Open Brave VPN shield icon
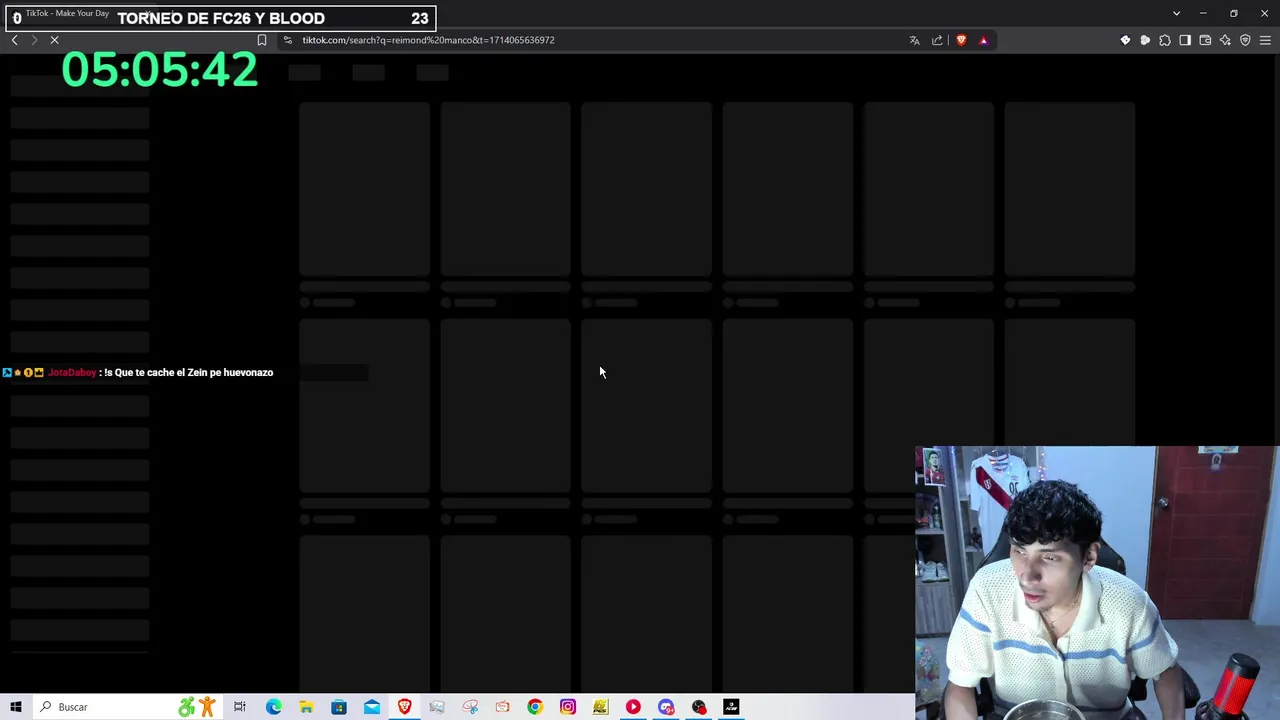Screen dimensions: 1280x720 pyautogui.click(x=1245, y=40)
